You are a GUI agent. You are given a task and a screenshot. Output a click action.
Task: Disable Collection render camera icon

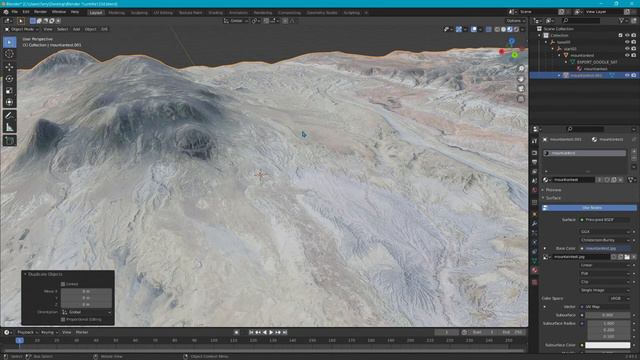634,36
